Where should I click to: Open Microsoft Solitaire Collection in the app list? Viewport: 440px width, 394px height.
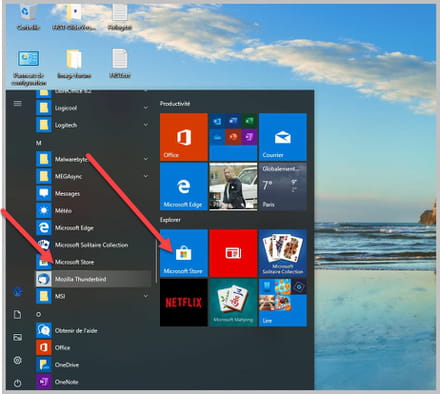click(x=93, y=245)
